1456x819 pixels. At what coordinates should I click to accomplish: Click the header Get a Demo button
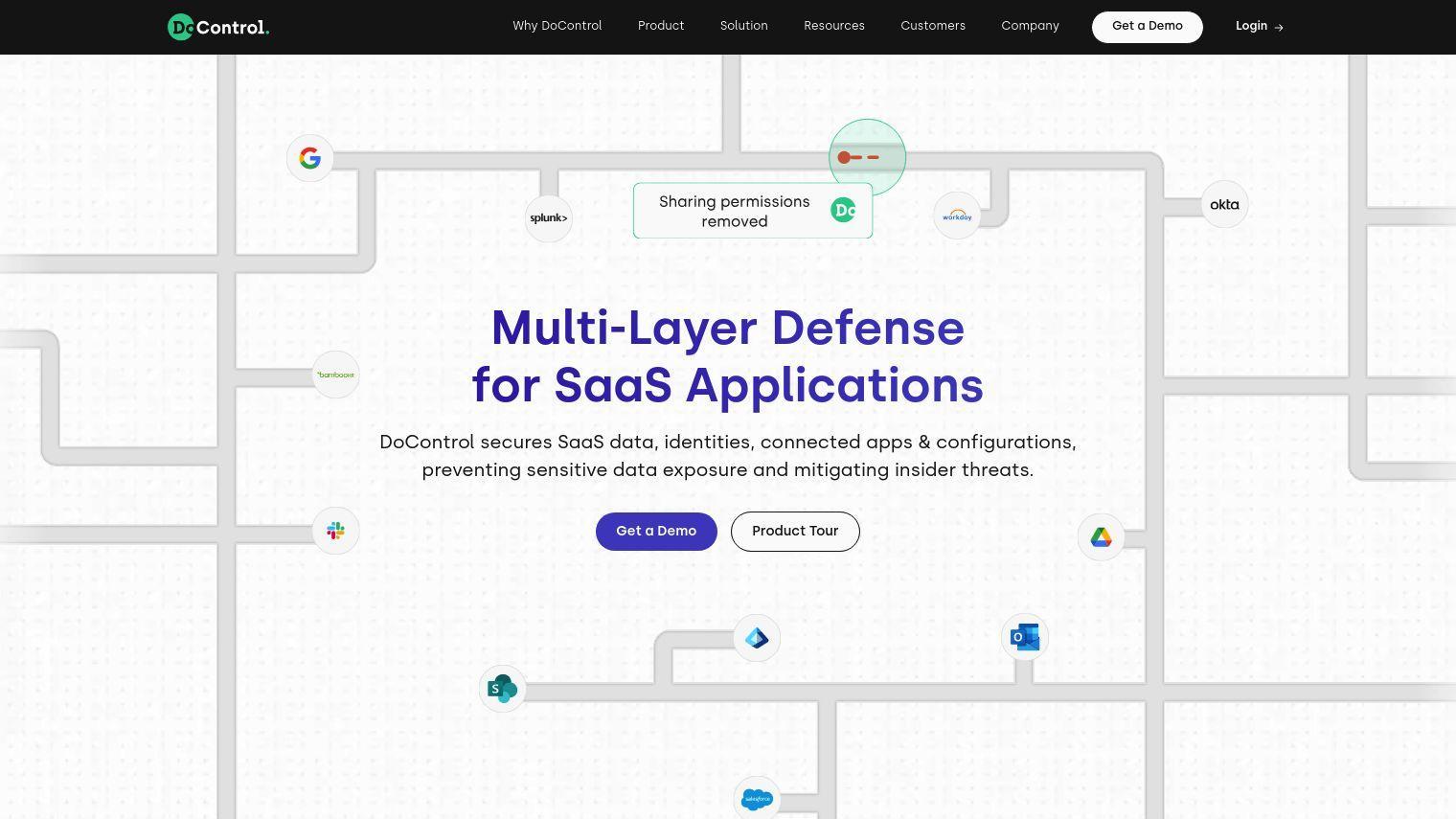(x=1148, y=27)
